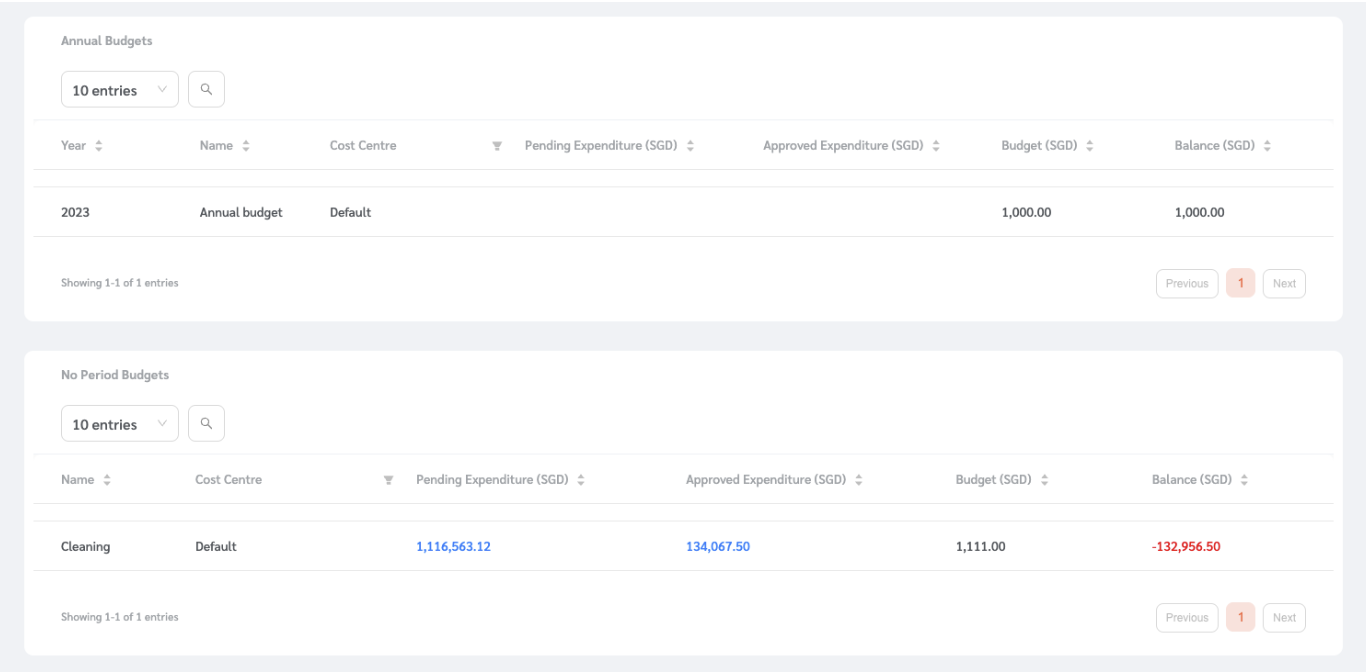The image size is (1366, 672).
Task: Click the filter icon on Annual Budgets Cost Centre
Action: pos(497,145)
